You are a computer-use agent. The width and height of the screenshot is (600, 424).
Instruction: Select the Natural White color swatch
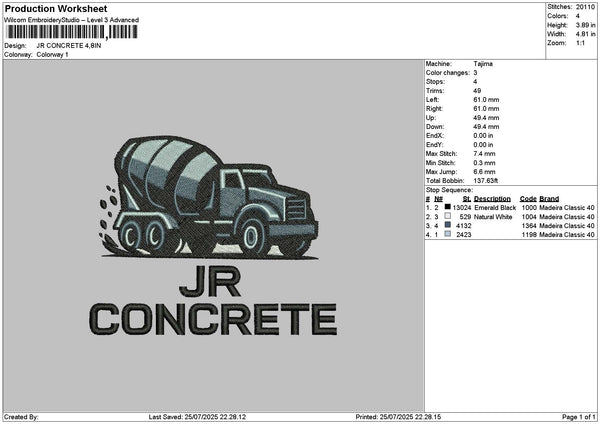447,216
